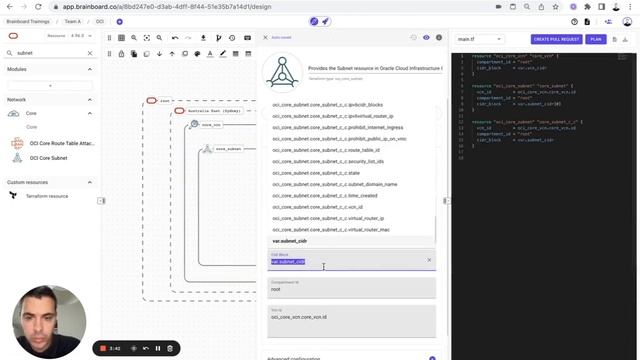Choose the subnet_domain_name suggestion
This screenshot has width=640, height=360.
(351, 184)
